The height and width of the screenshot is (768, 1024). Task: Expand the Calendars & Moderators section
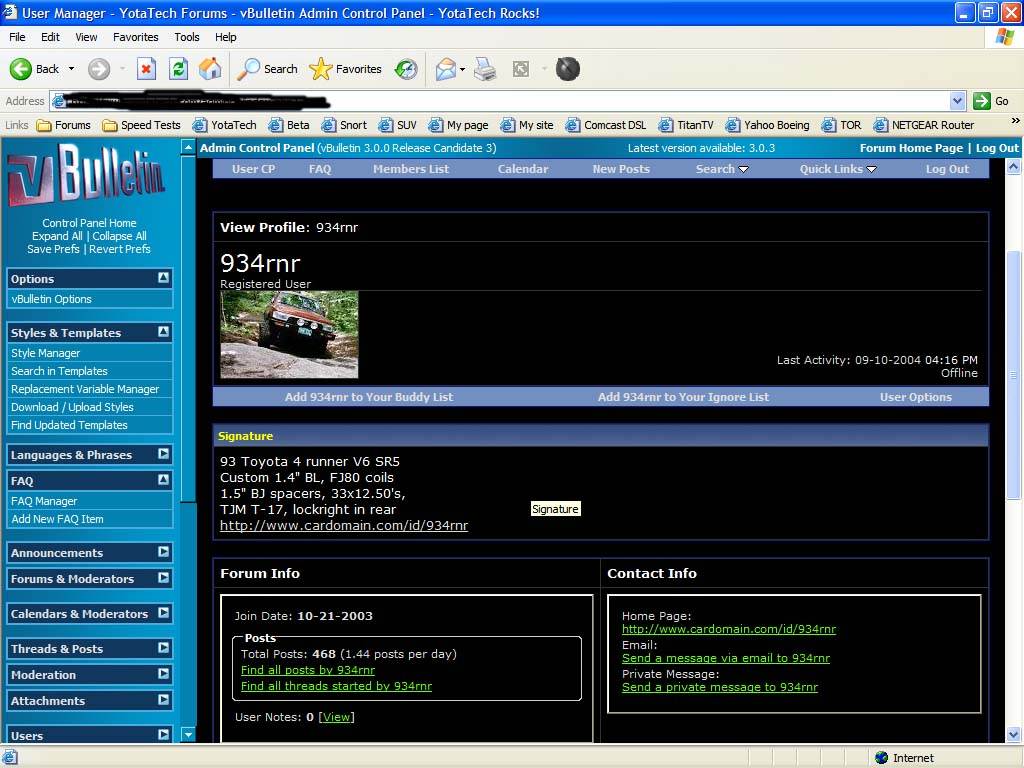[x=163, y=613]
